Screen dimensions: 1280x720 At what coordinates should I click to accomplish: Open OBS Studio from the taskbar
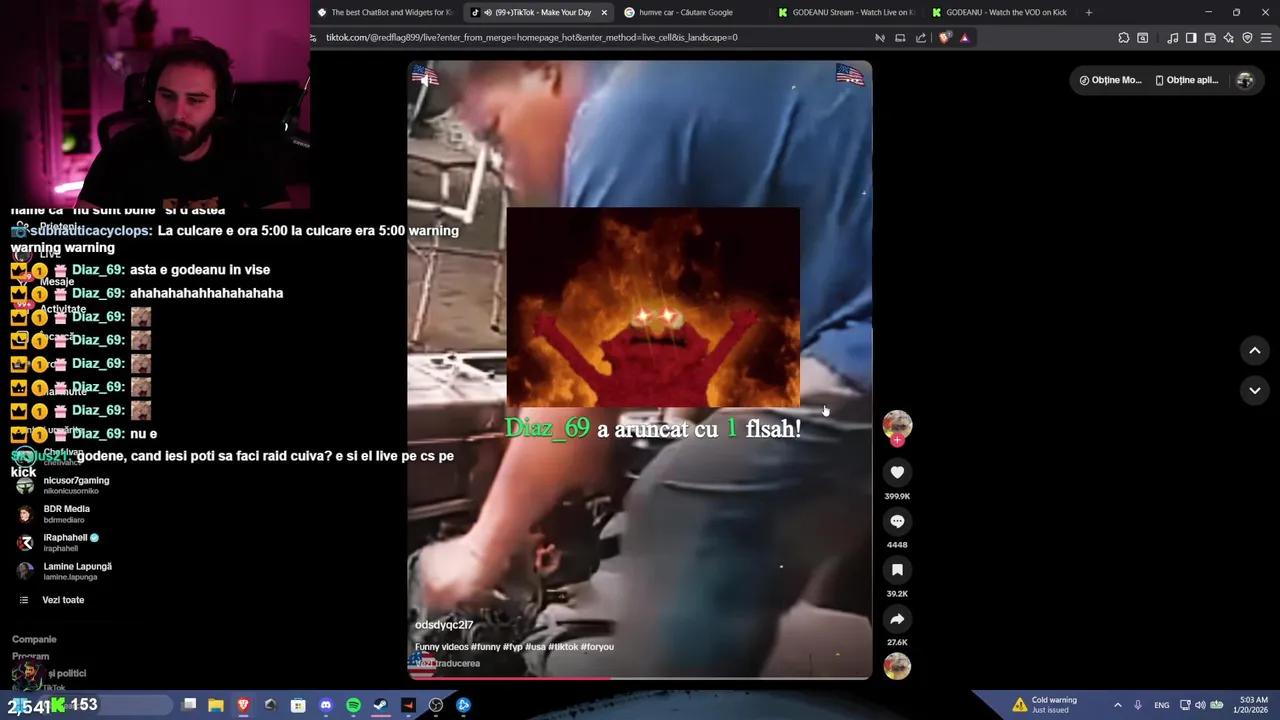[436, 705]
